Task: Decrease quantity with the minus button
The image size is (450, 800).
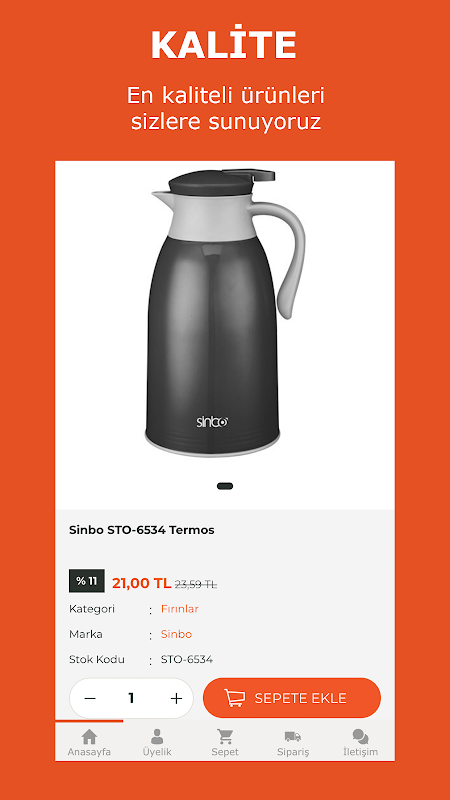Action: [90, 698]
